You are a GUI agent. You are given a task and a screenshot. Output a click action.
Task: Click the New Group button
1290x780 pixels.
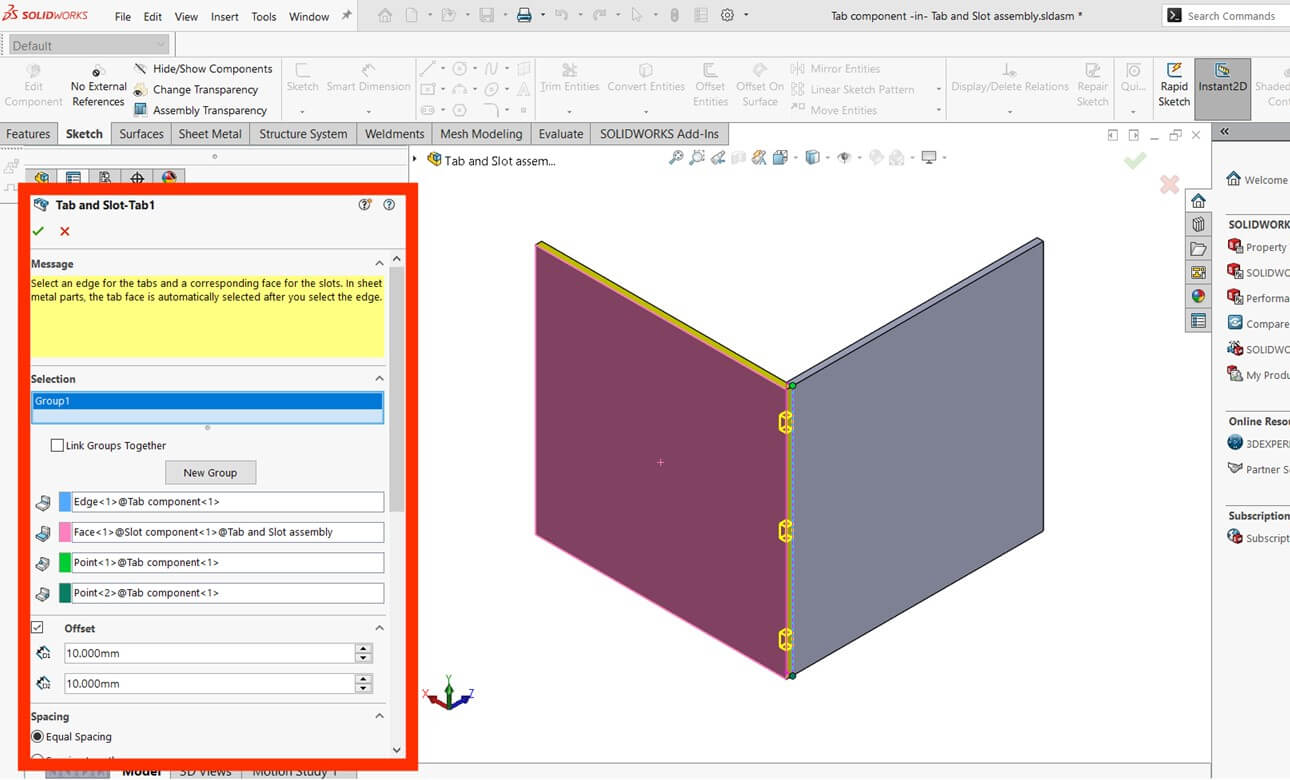(210, 472)
